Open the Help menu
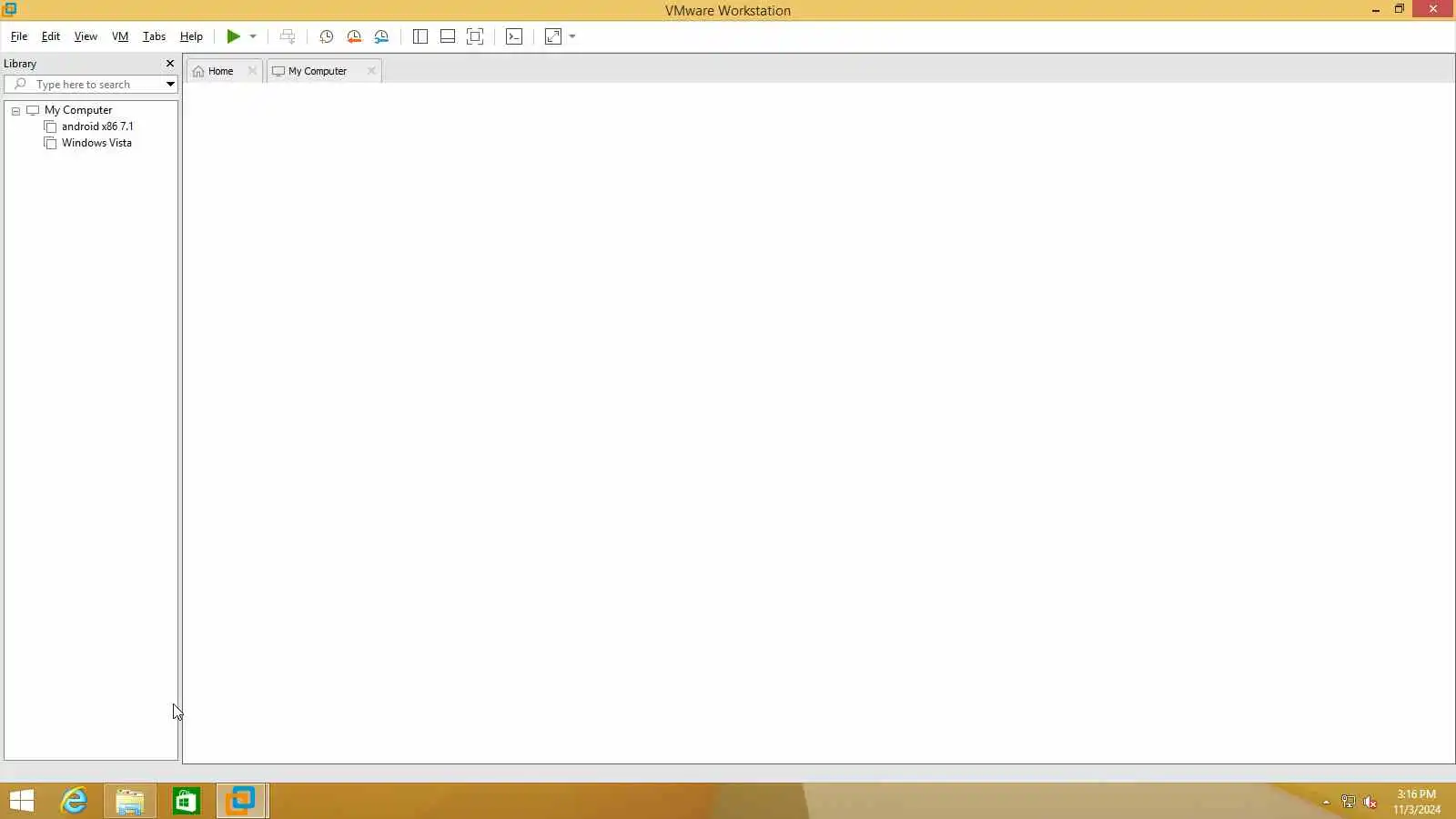Screen dimensions: 1456x819 tap(191, 36)
